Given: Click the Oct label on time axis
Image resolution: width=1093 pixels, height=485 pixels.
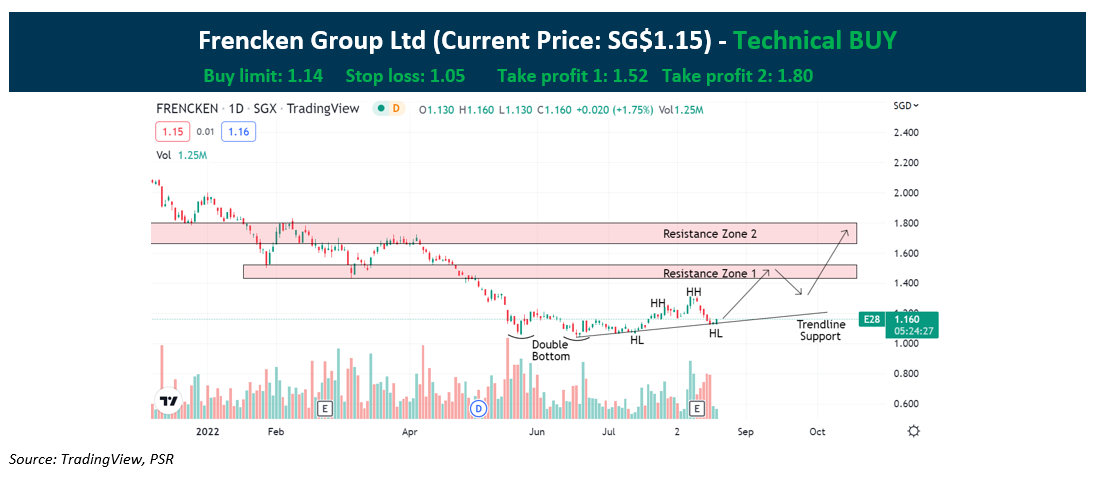Looking at the screenshot, I should (x=817, y=432).
